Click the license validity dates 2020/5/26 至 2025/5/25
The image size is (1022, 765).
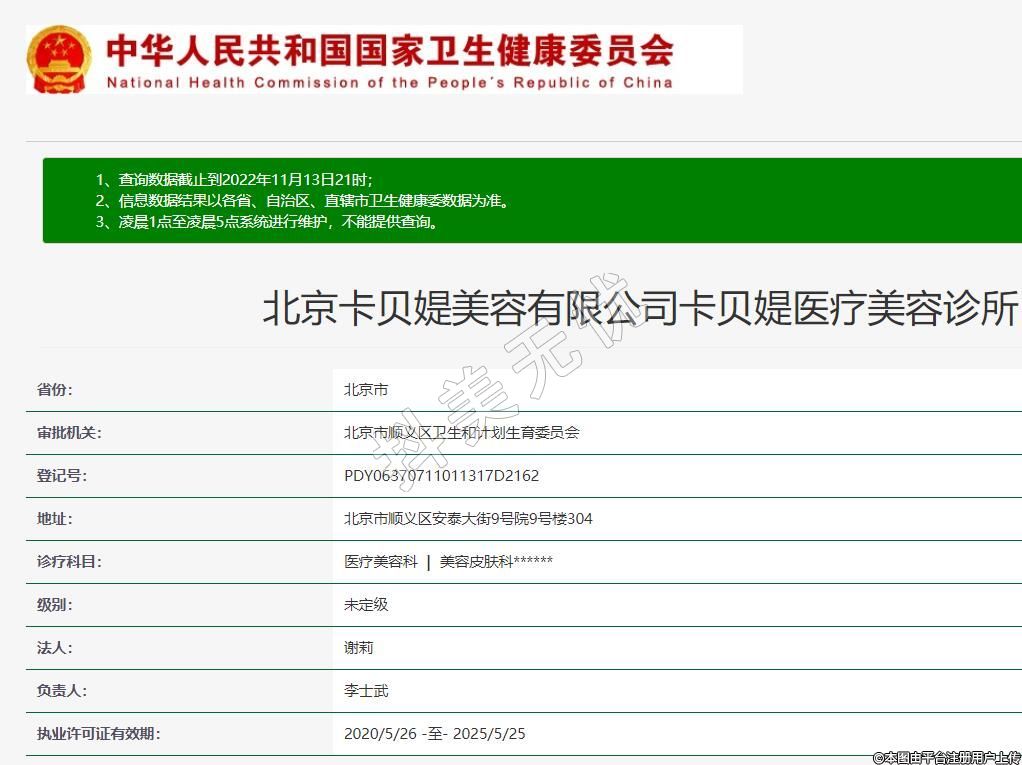[434, 734]
